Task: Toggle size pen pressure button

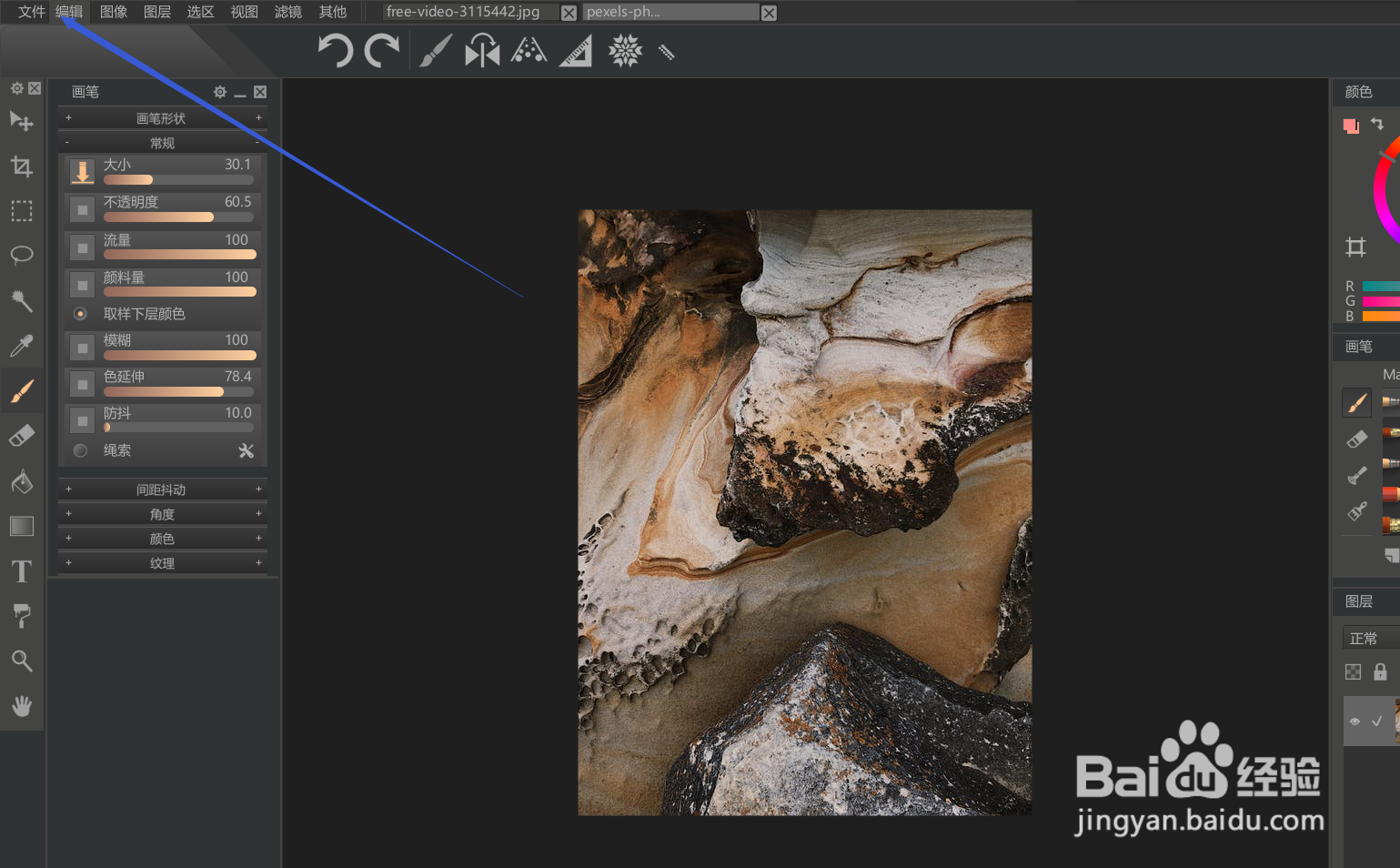Action: point(82,172)
